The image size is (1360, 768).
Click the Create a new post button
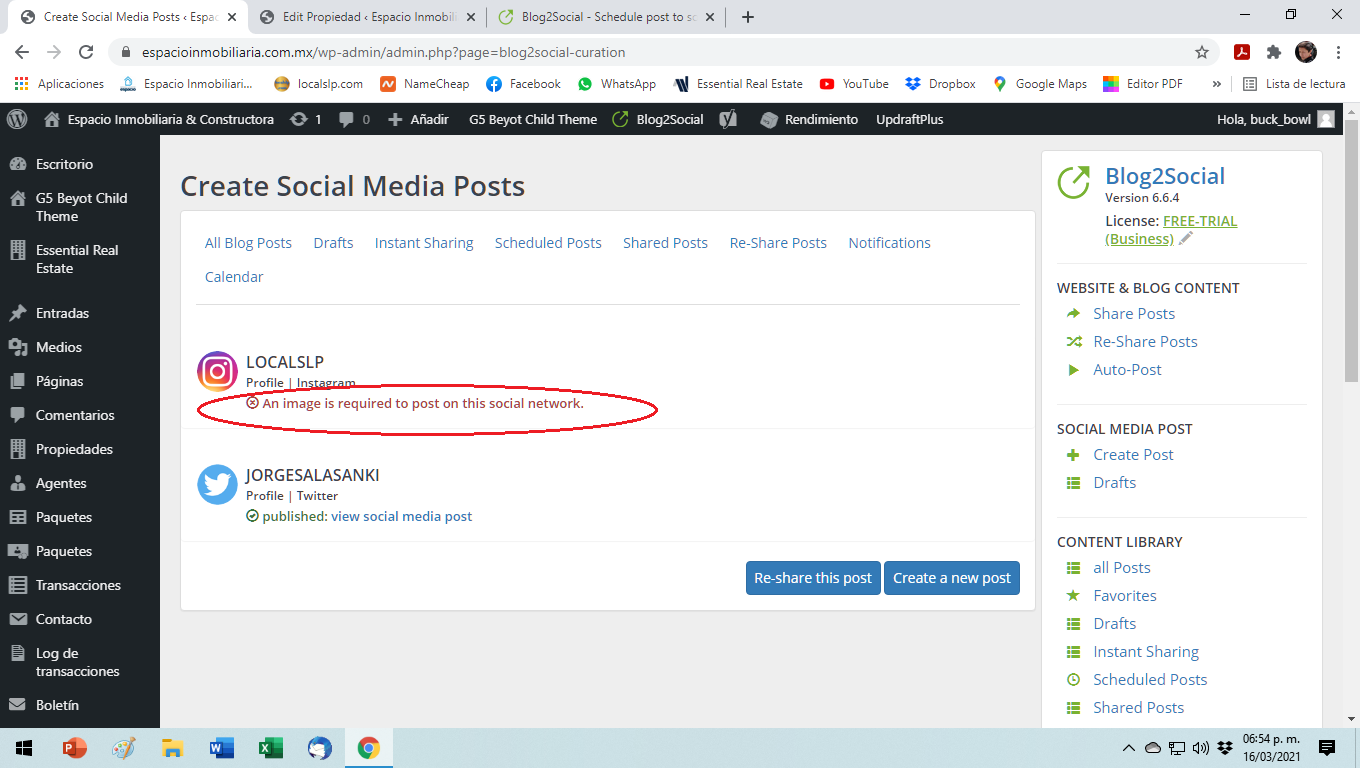click(x=952, y=578)
